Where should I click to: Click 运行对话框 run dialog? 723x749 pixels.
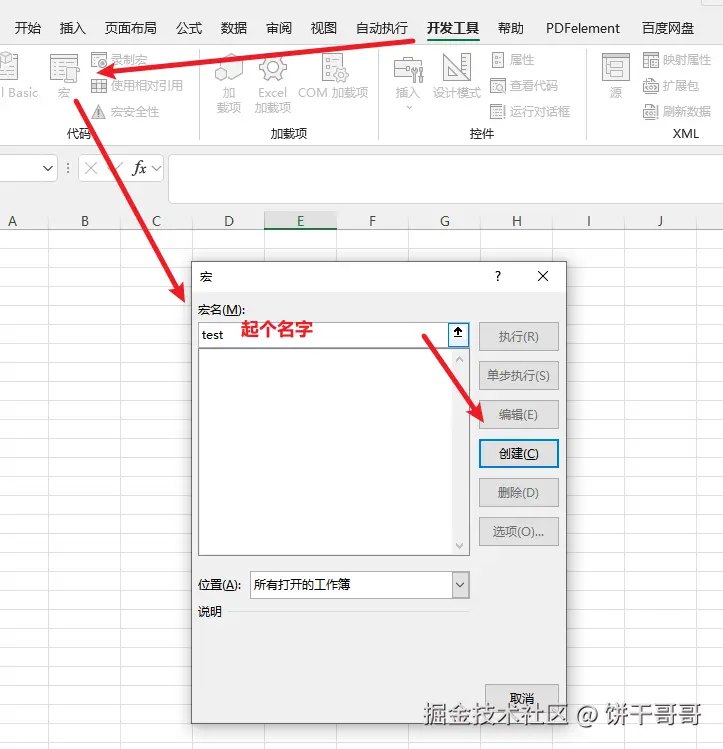click(530, 111)
